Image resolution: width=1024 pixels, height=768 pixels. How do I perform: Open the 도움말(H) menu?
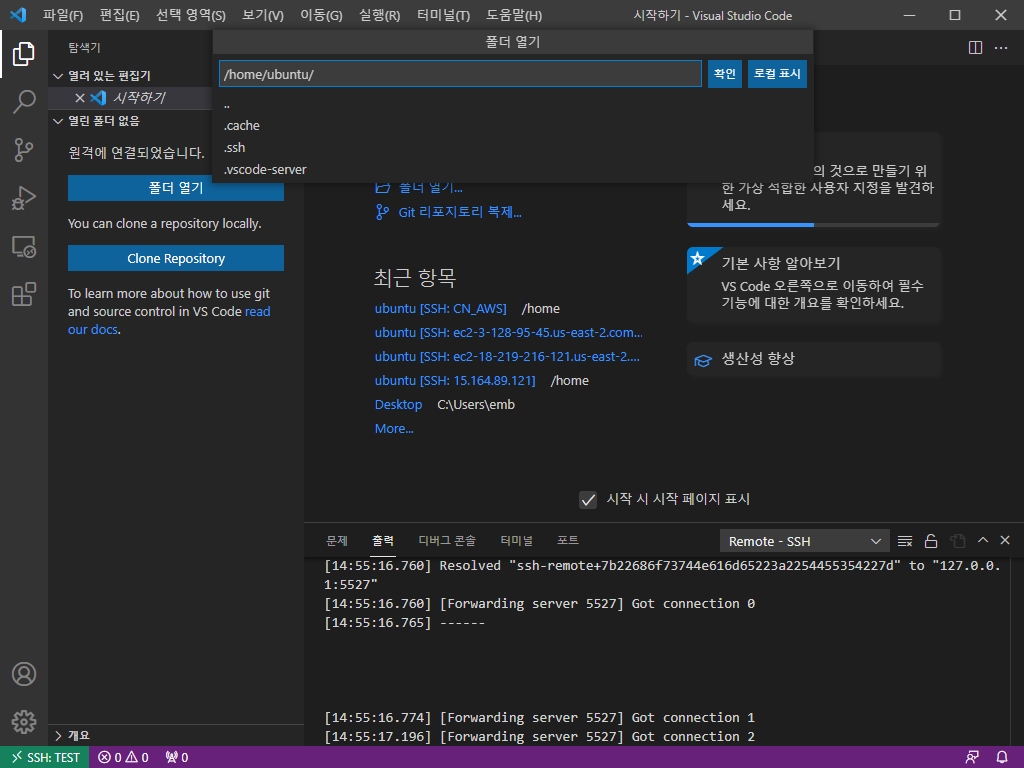(514, 15)
